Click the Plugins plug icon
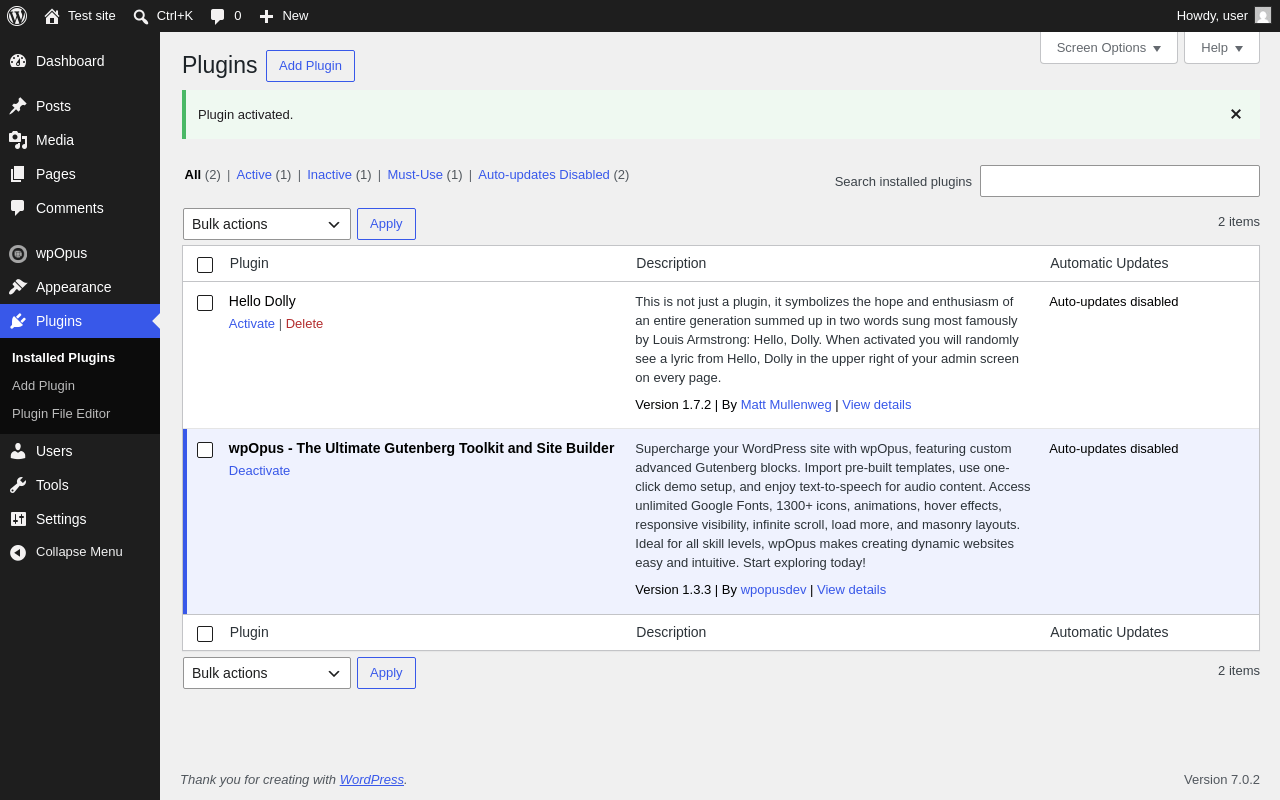 coord(18,321)
